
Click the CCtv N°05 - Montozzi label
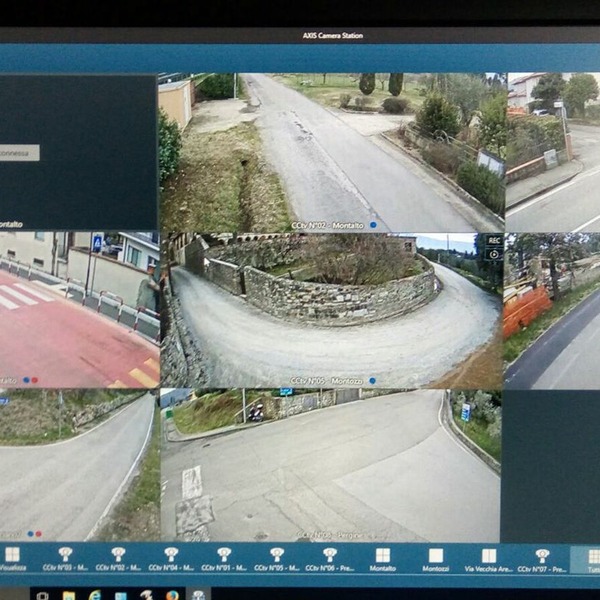coord(327,381)
